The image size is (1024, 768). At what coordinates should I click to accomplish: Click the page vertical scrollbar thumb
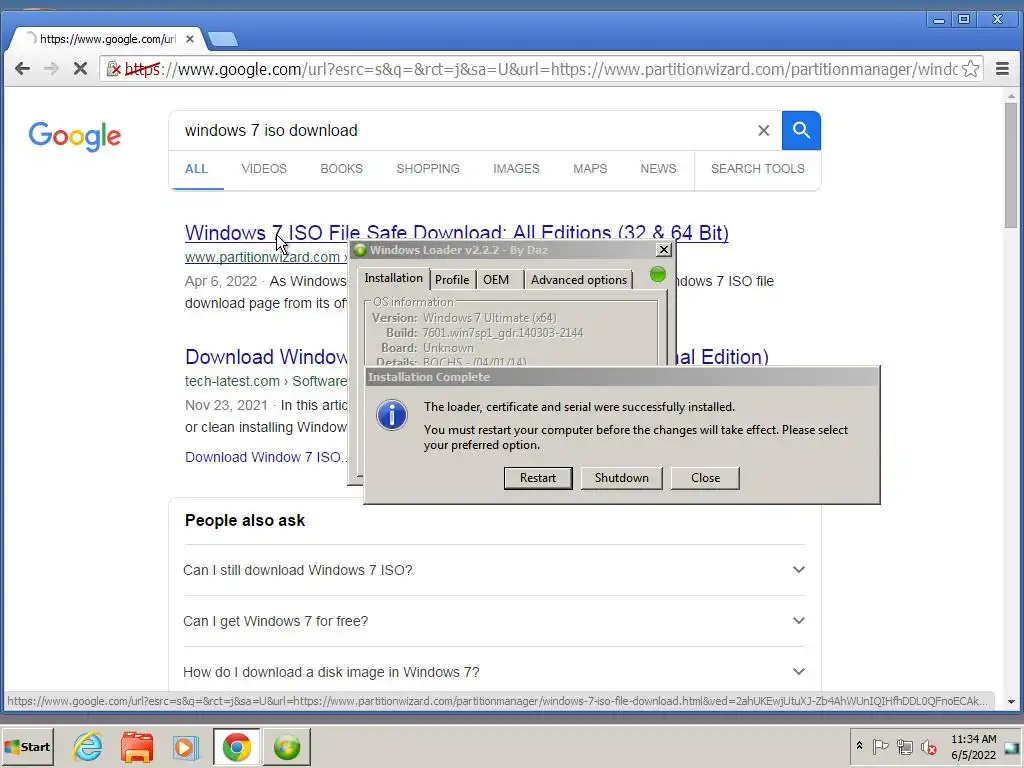click(1011, 165)
